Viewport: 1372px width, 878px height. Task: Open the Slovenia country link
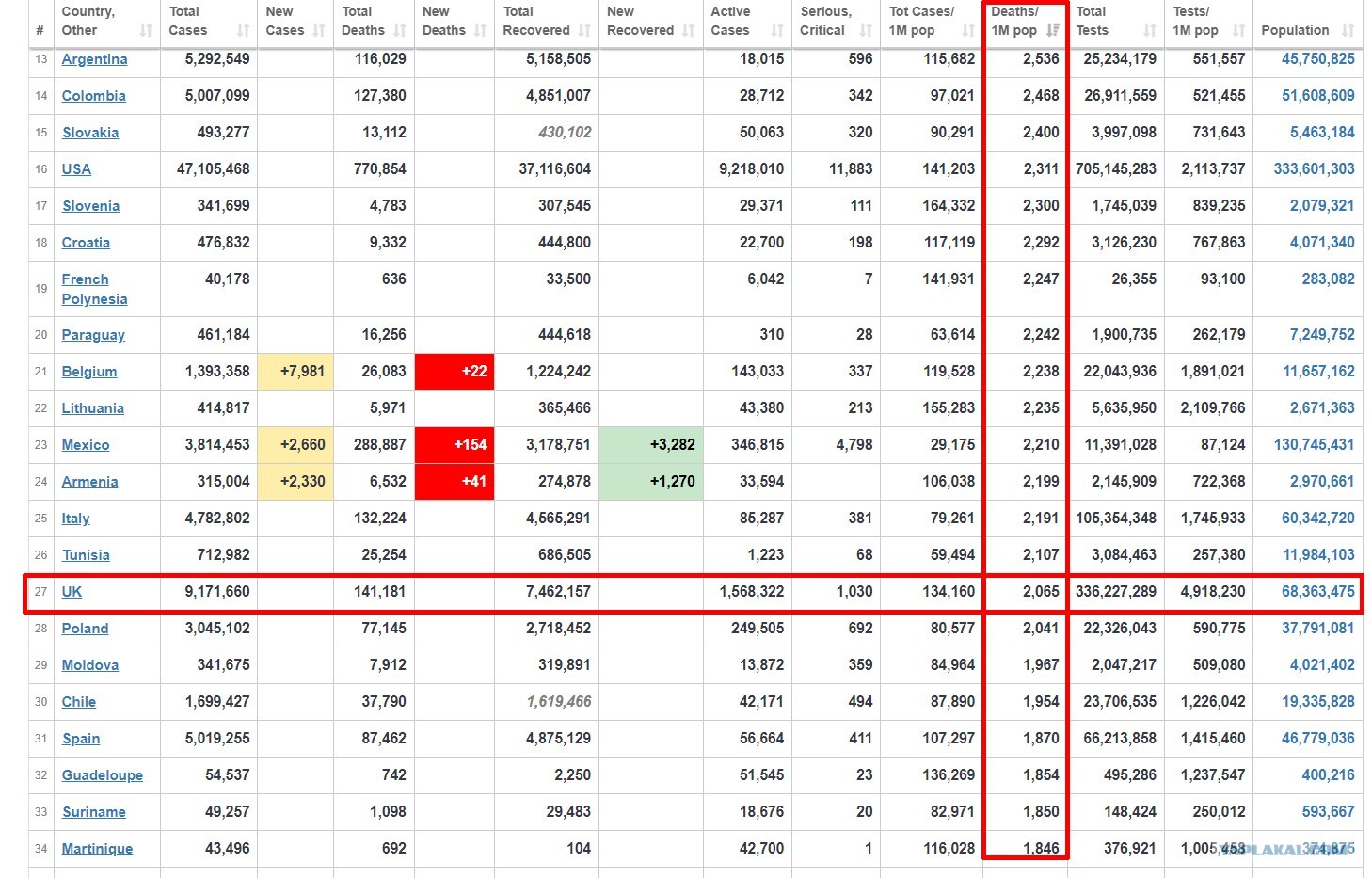pos(90,206)
